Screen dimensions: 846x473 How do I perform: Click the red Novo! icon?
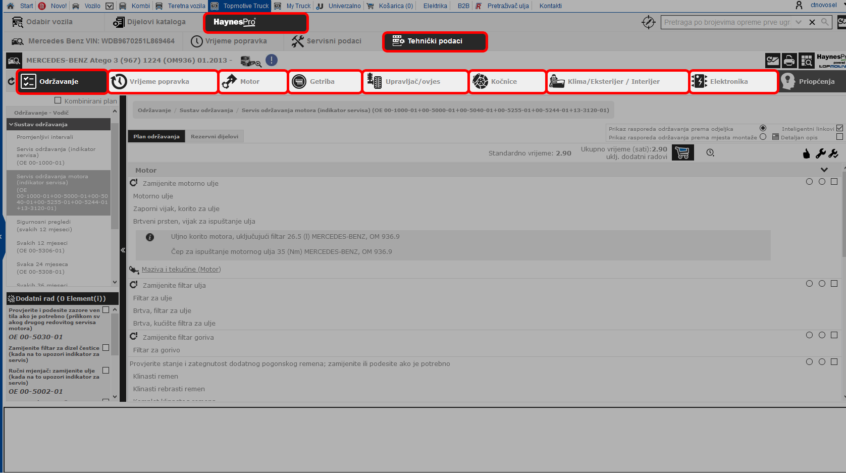tap(42, 5)
